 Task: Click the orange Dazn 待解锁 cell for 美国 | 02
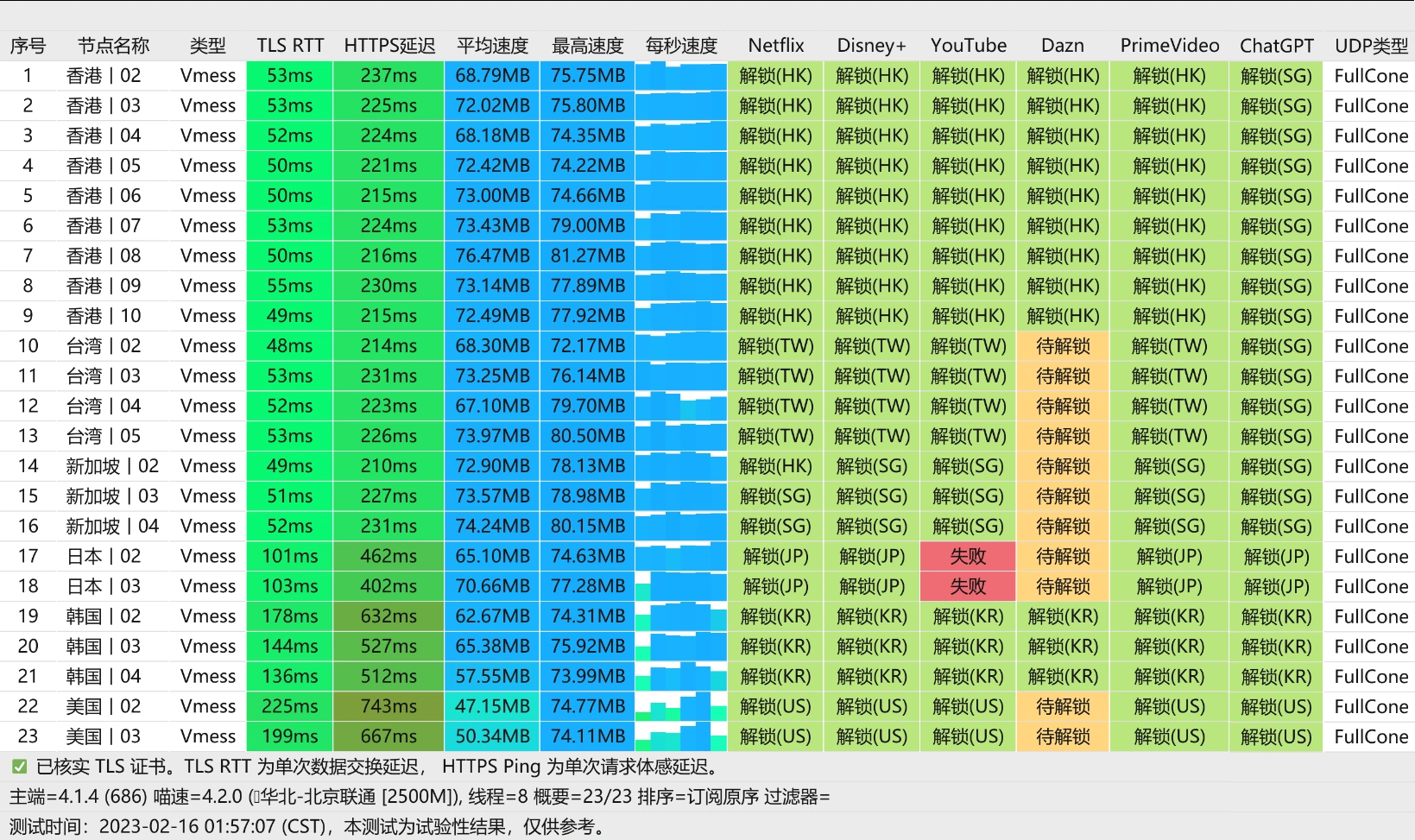pyautogui.click(x=1063, y=706)
